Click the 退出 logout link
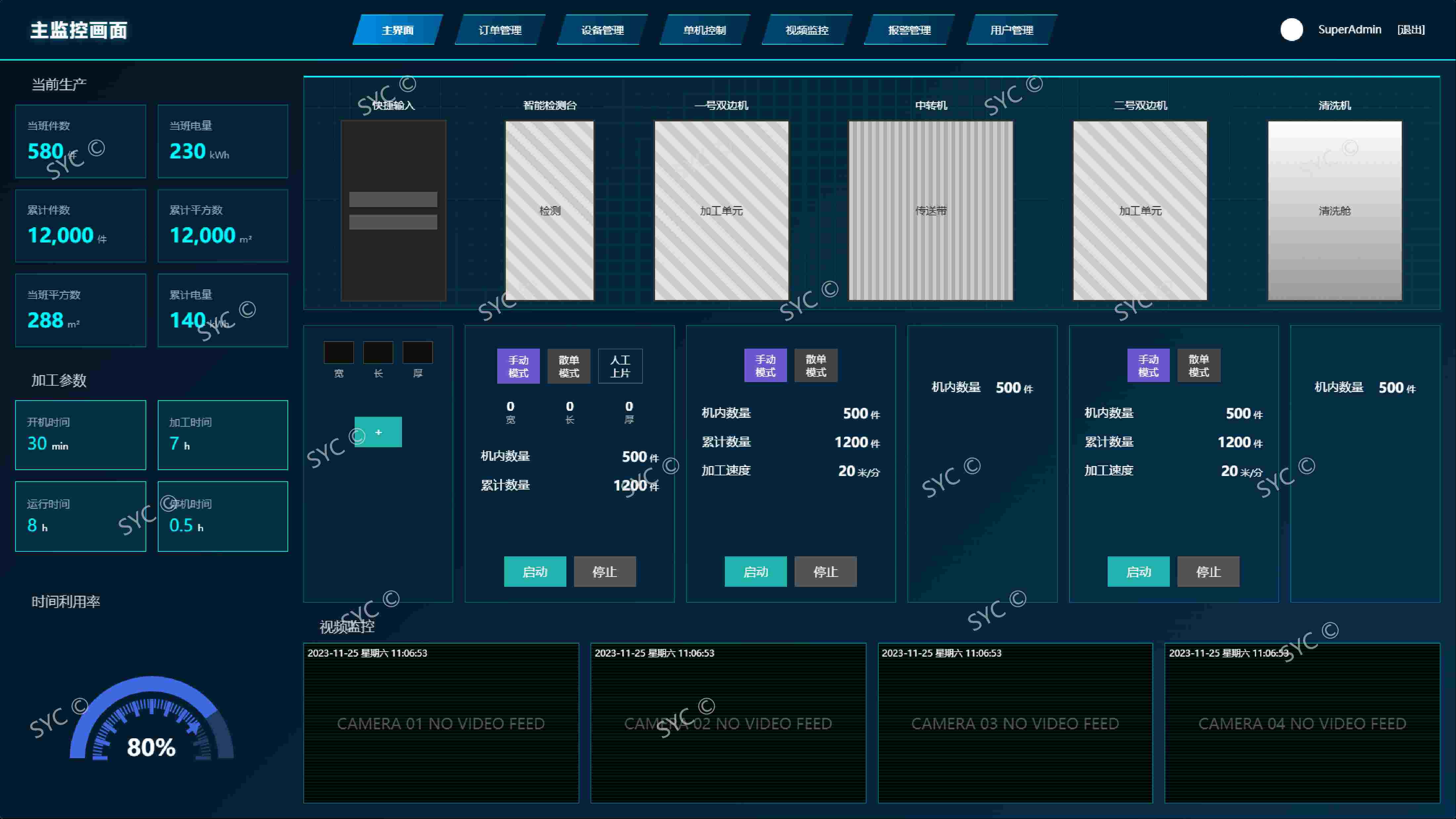Screen dimensions: 1456x819 click(1411, 29)
